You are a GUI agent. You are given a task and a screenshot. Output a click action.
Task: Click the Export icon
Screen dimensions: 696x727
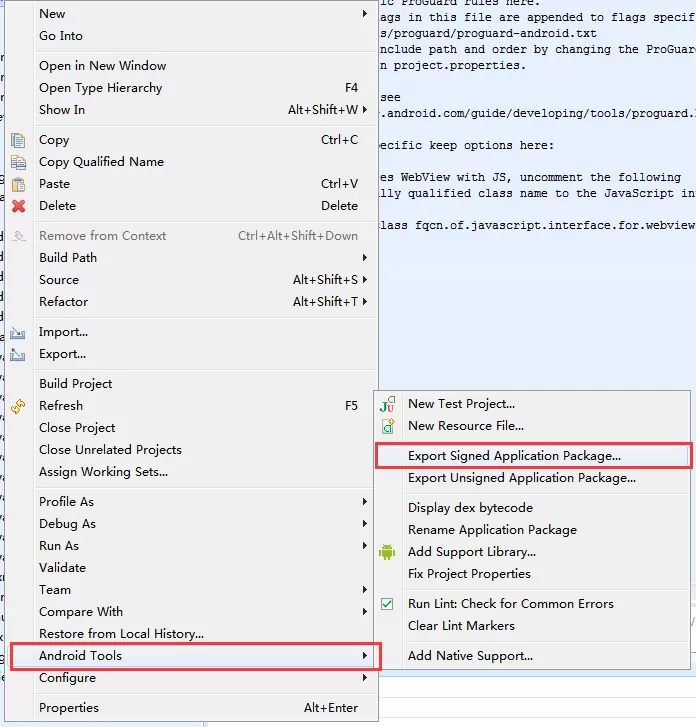[x=18, y=355]
